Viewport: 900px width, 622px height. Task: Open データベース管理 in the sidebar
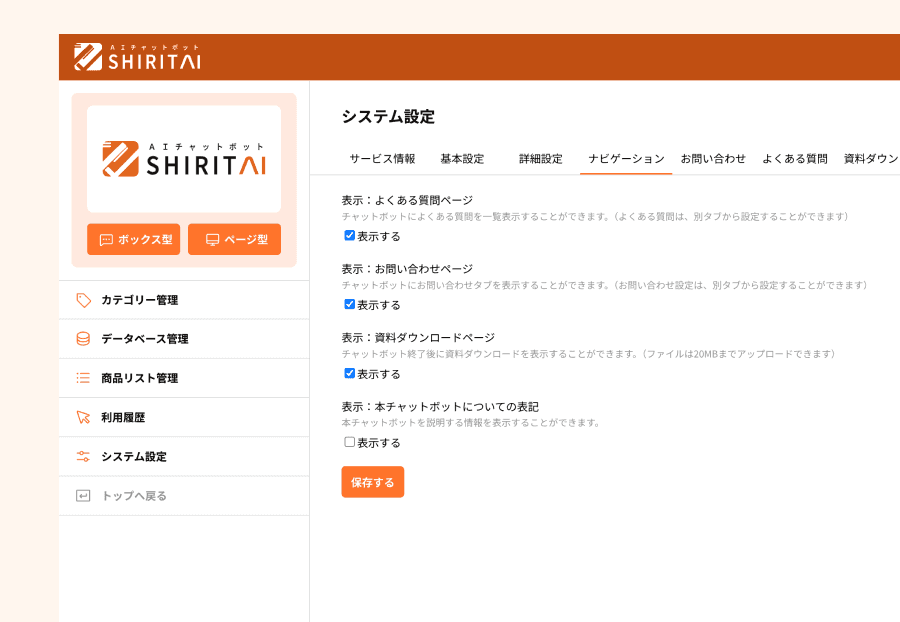point(184,339)
